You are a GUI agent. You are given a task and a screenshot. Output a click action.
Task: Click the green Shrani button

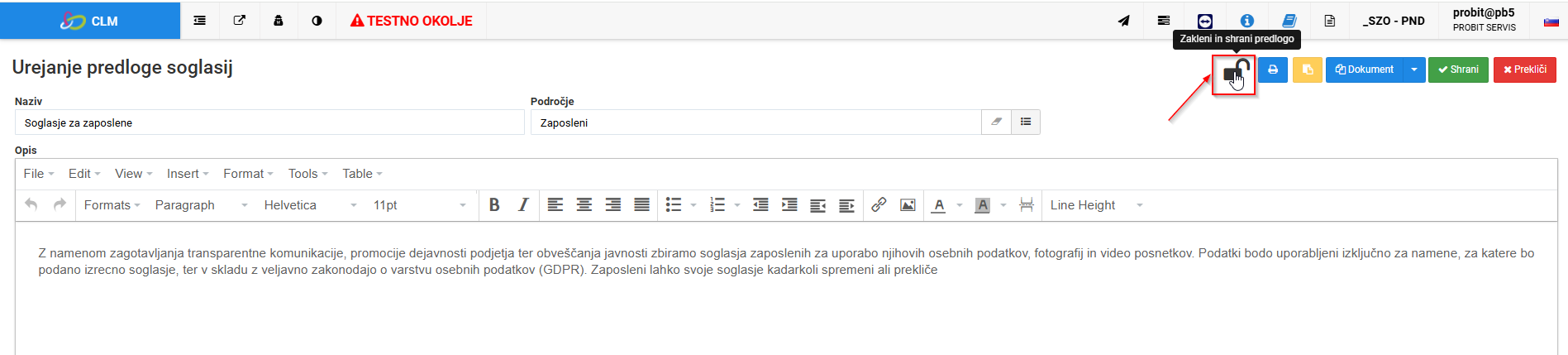(1458, 70)
